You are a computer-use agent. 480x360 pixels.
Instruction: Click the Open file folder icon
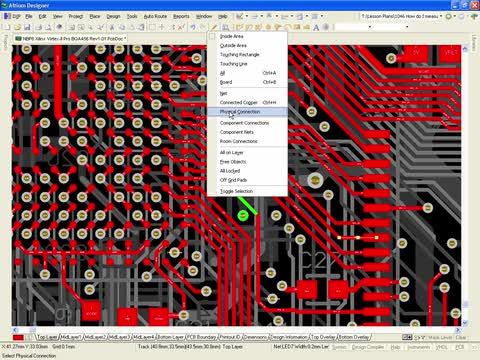point(17,27)
